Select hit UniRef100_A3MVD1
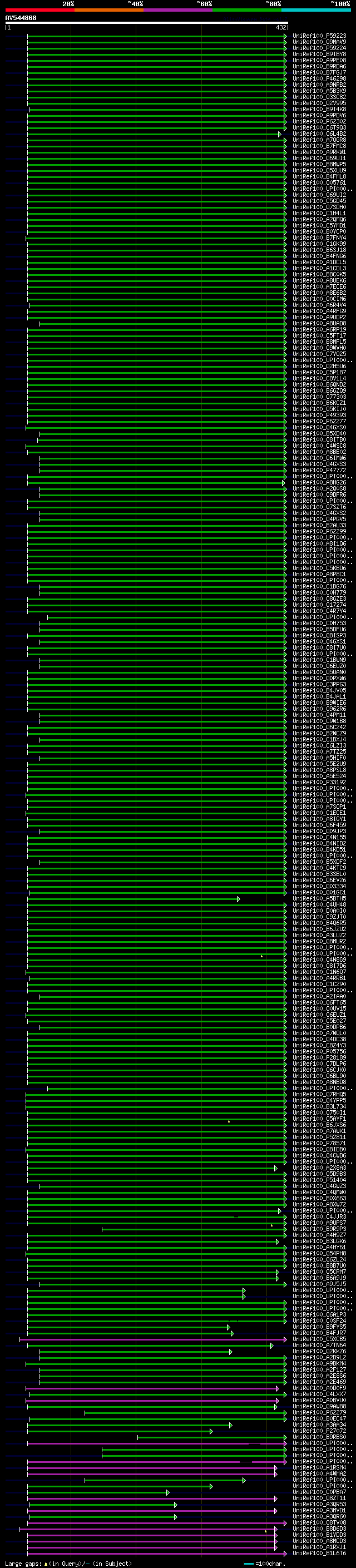Viewport: 356px width, 1568px height. point(319,1511)
